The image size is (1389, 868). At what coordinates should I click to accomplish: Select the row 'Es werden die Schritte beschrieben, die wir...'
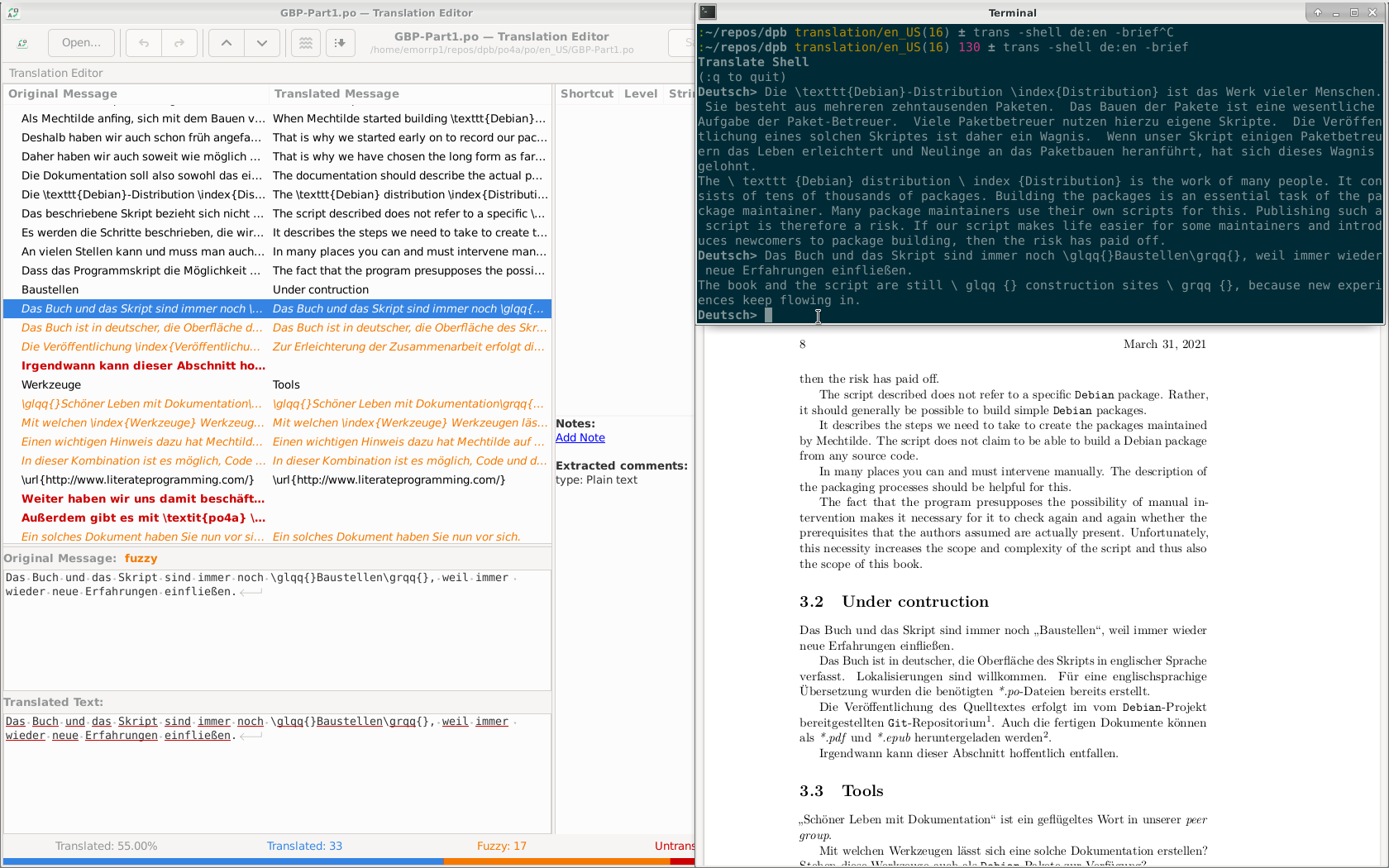[277, 232]
